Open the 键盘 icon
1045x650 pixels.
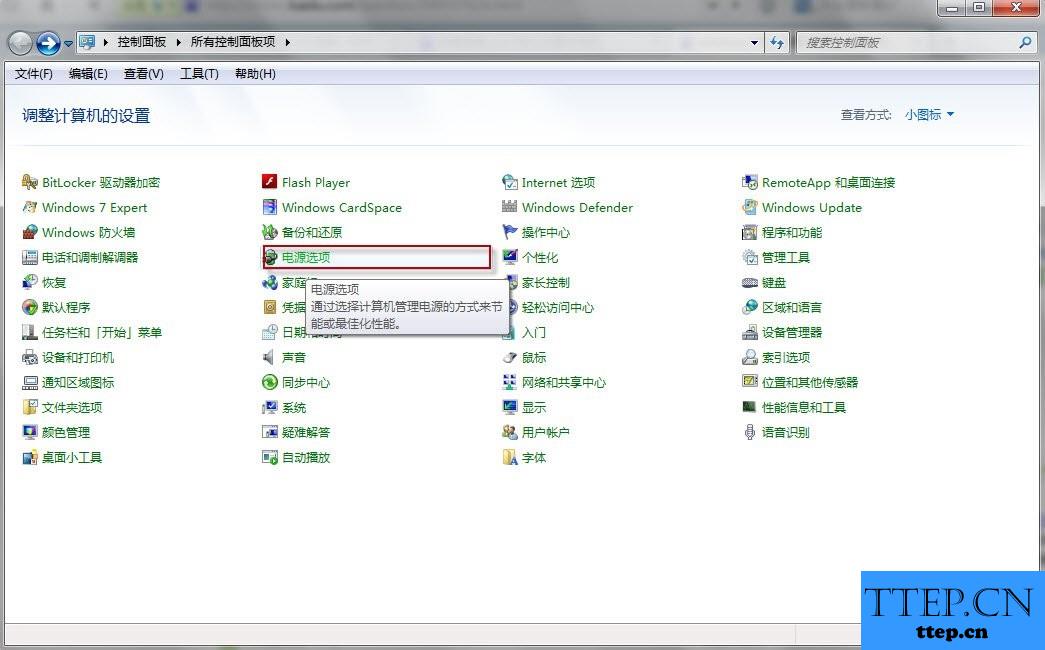coord(750,283)
